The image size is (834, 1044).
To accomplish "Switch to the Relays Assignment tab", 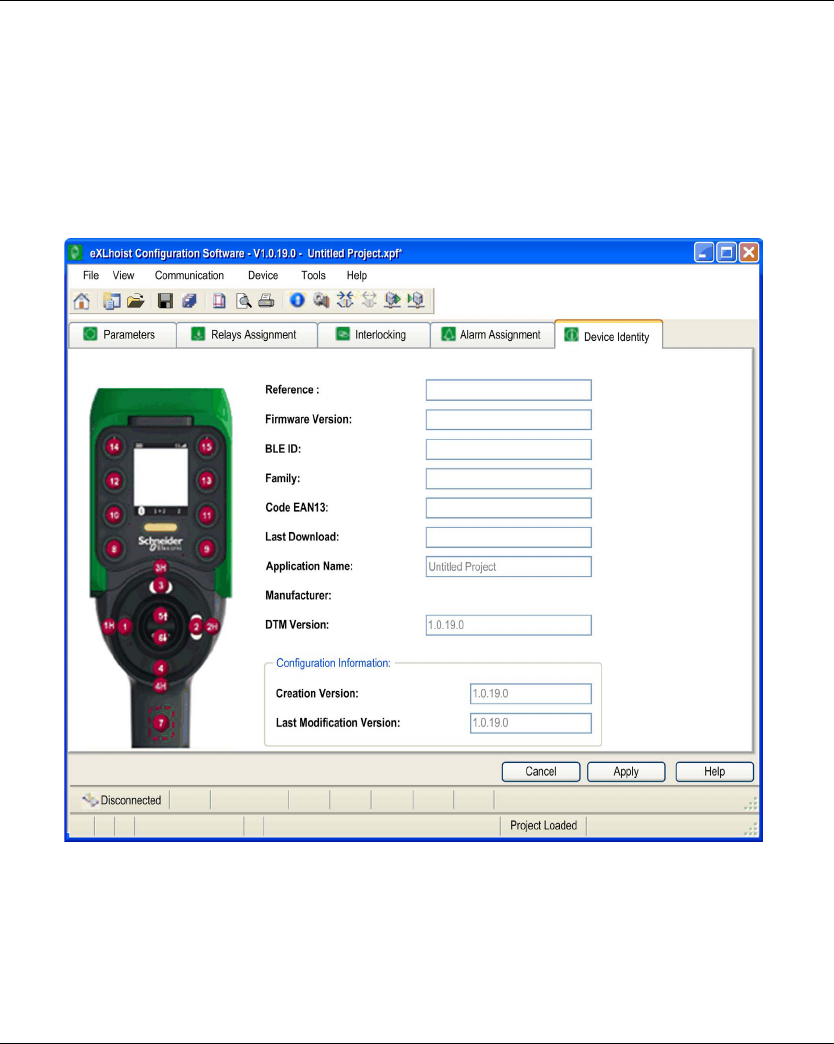I will pyautogui.click(x=247, y=334).
